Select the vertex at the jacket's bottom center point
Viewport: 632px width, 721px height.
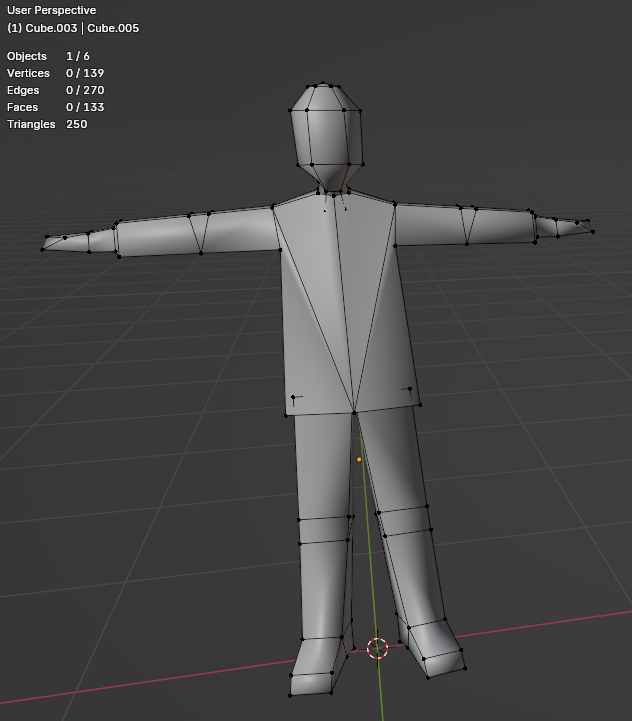(354, 413)
